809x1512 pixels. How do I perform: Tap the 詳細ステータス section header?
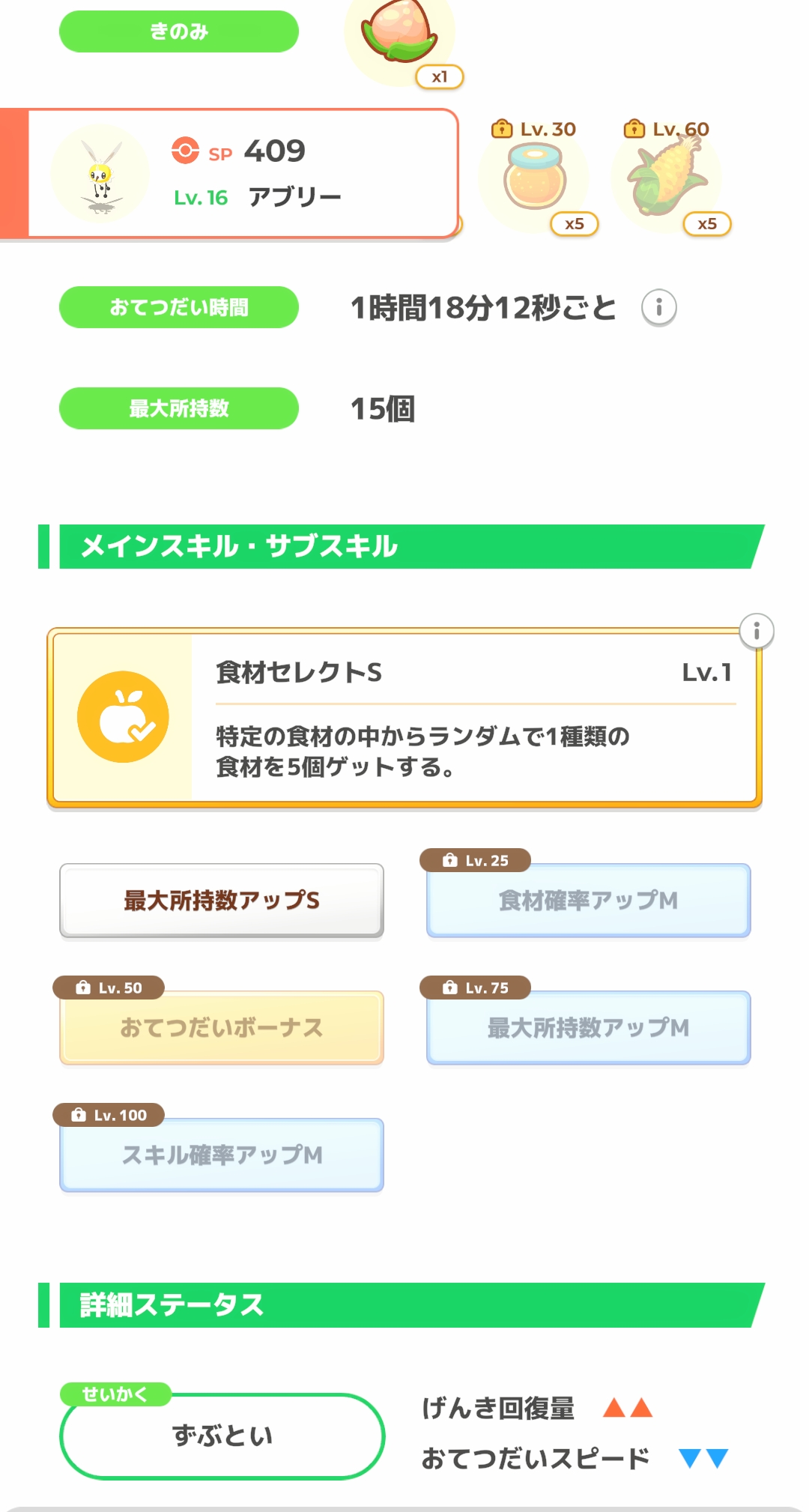[404, 1305]
